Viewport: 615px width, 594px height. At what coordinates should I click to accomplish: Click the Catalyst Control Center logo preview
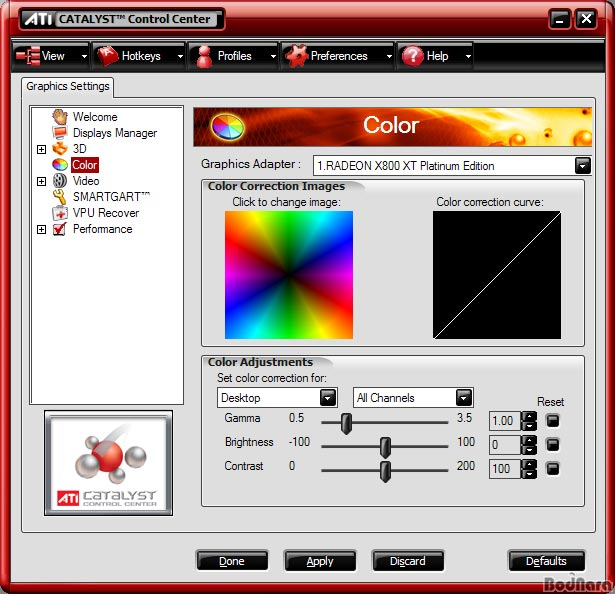tap(108, 463)
